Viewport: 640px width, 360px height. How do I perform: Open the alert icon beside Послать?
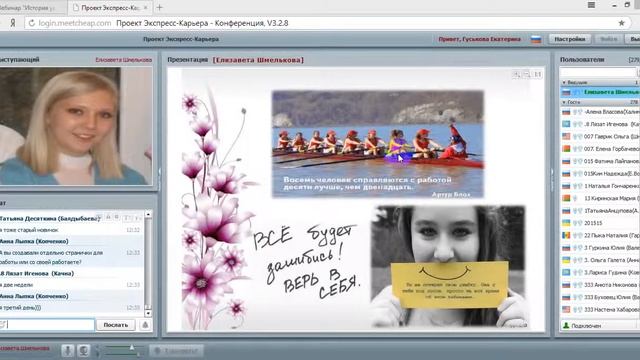[x=145, y=325]
